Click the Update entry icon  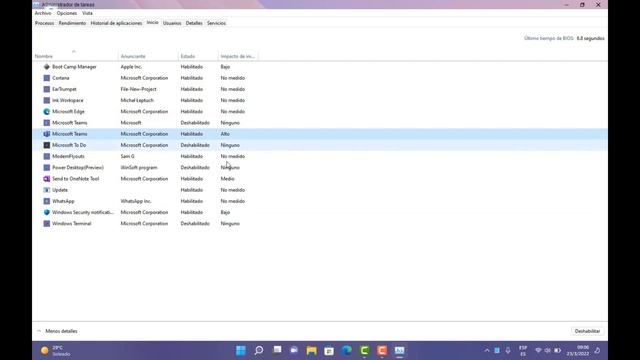click(x=47, y=190)
